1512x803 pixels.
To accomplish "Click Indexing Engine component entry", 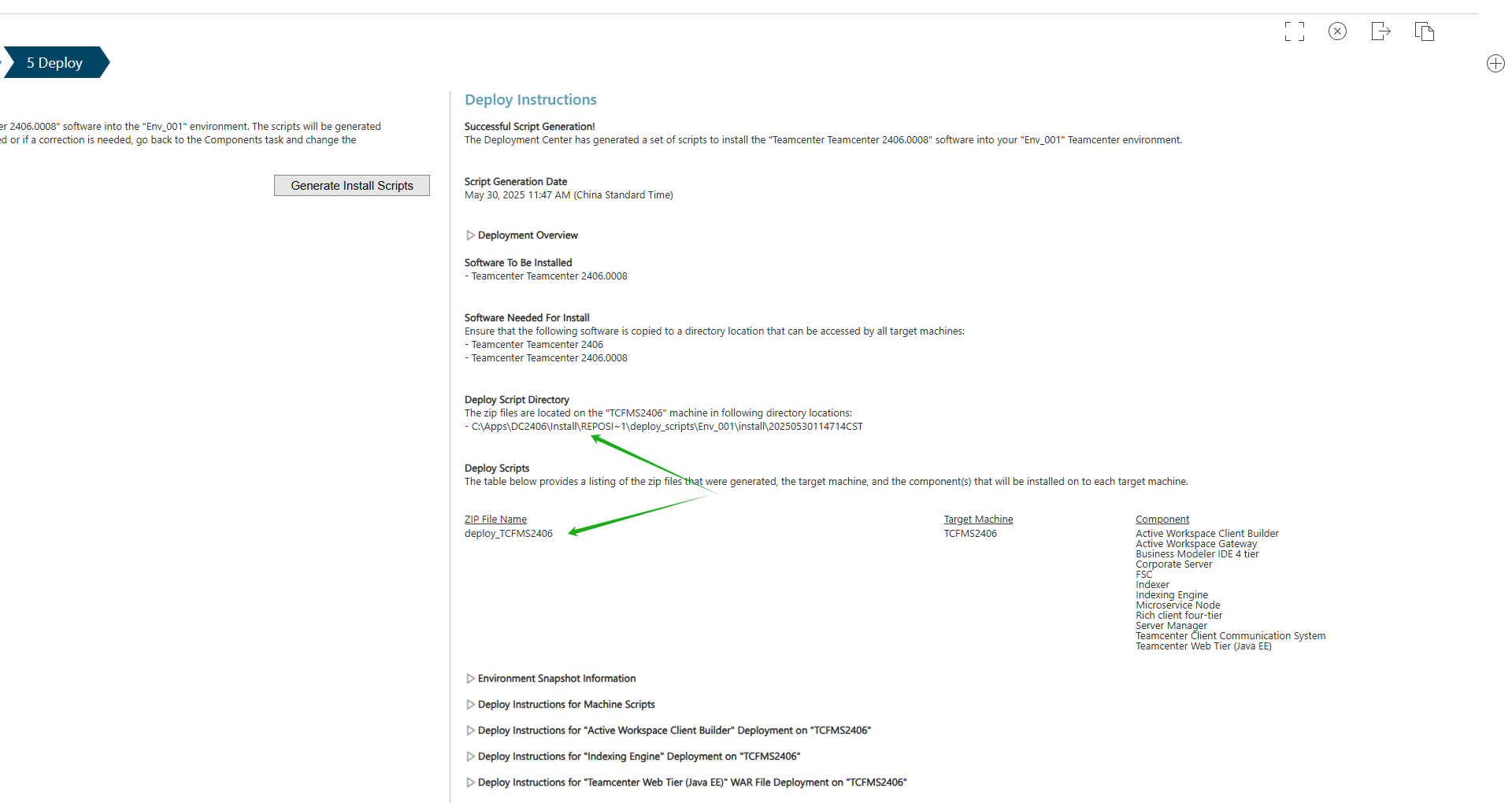I will point(1172,595).
